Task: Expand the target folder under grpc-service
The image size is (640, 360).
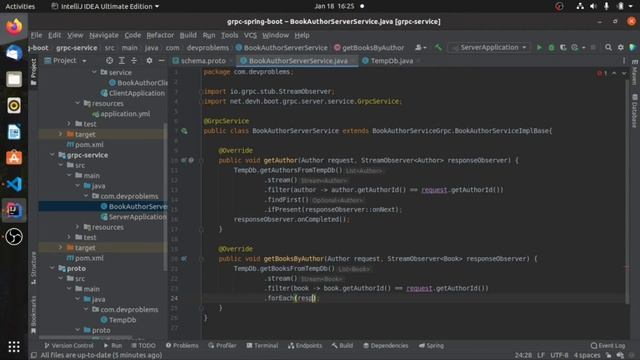Action: pyautogui.click(x=61, y=248)
